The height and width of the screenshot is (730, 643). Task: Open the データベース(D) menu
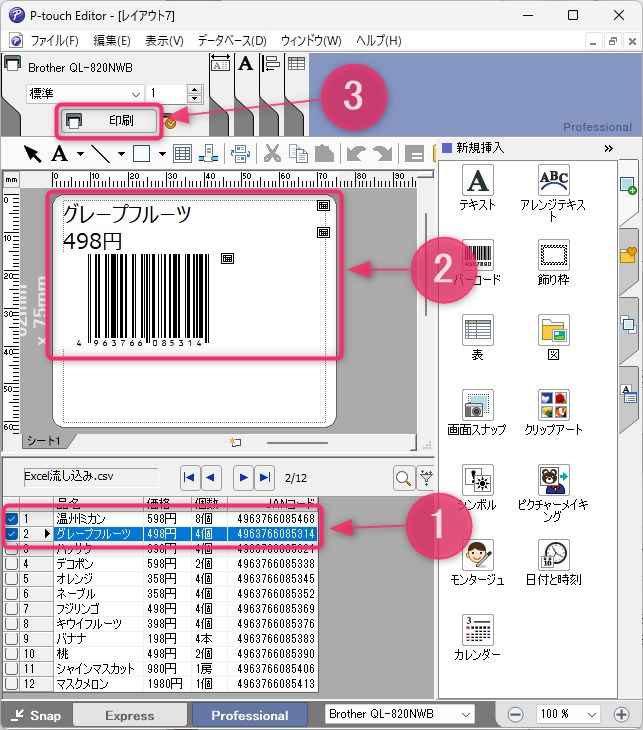tap(232, 41)
